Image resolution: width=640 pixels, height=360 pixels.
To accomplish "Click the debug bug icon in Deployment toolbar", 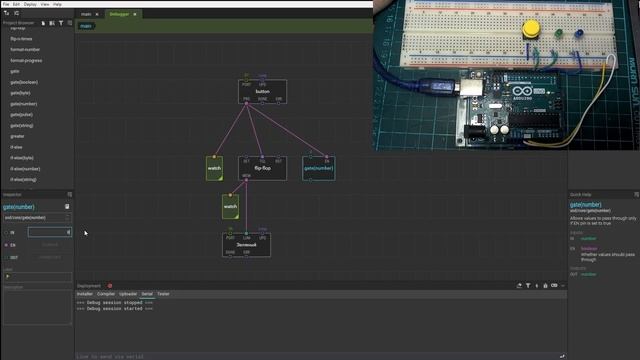I will (x=537, y=286).
